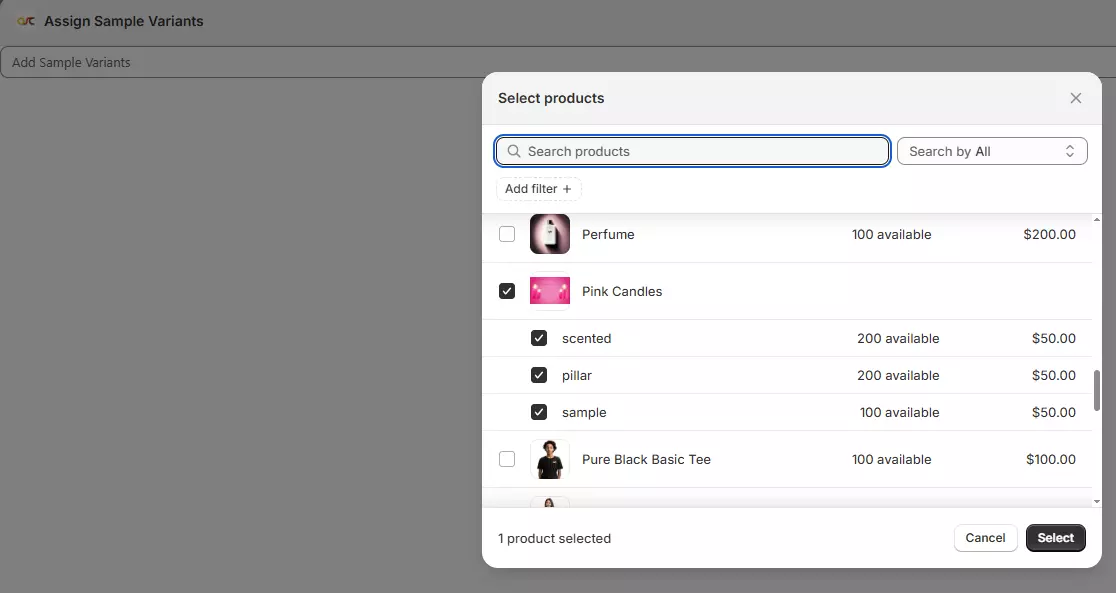The height and width of the screenshot is (593, 1116).
Task: Select the Pure Black Basic Tee checkbox
Action: [x=507, y=459]
